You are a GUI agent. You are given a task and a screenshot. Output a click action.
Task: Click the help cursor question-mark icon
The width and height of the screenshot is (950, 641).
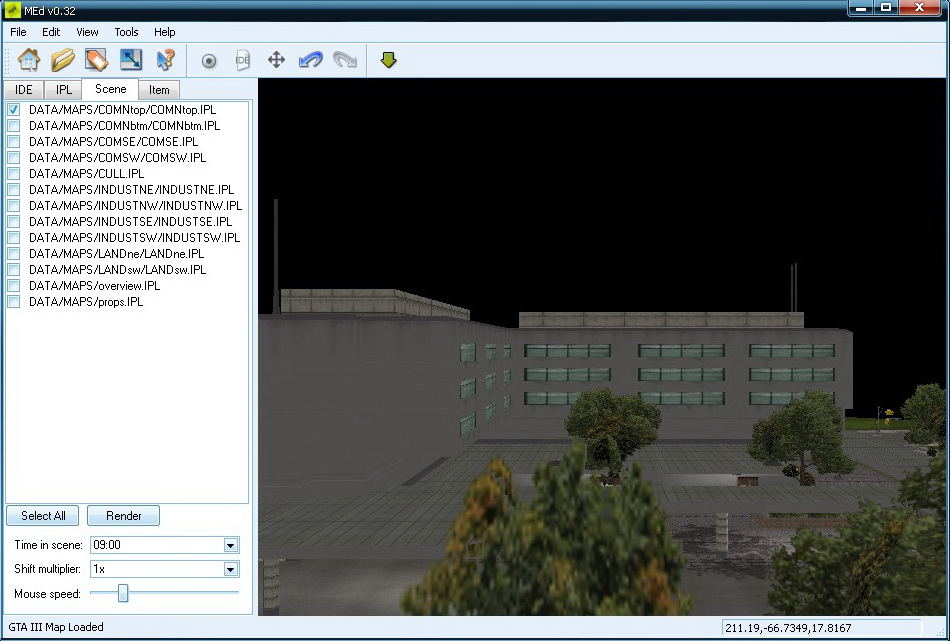(165, 60)
